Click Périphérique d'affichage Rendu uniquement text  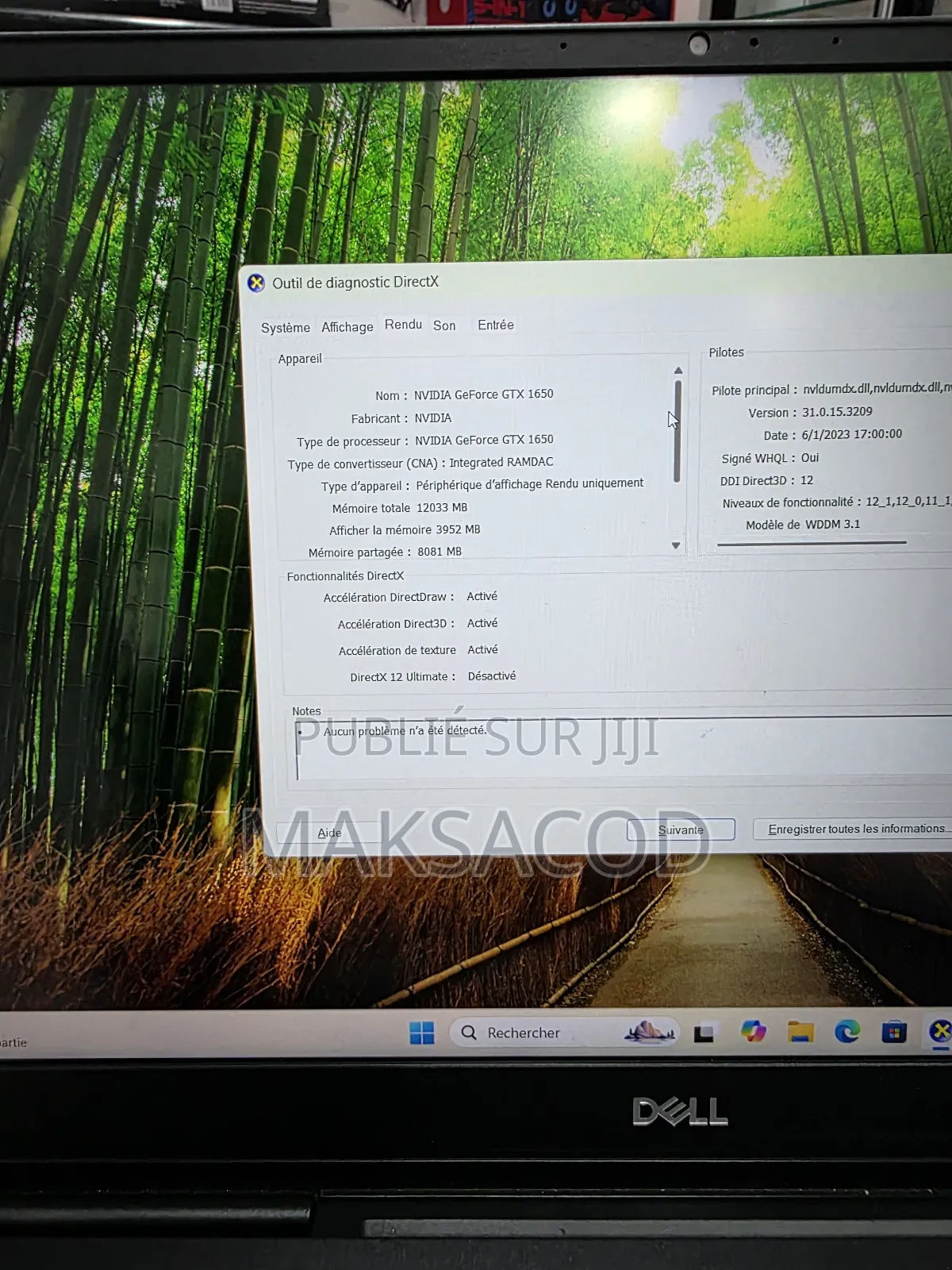click(x=530, y=483)
